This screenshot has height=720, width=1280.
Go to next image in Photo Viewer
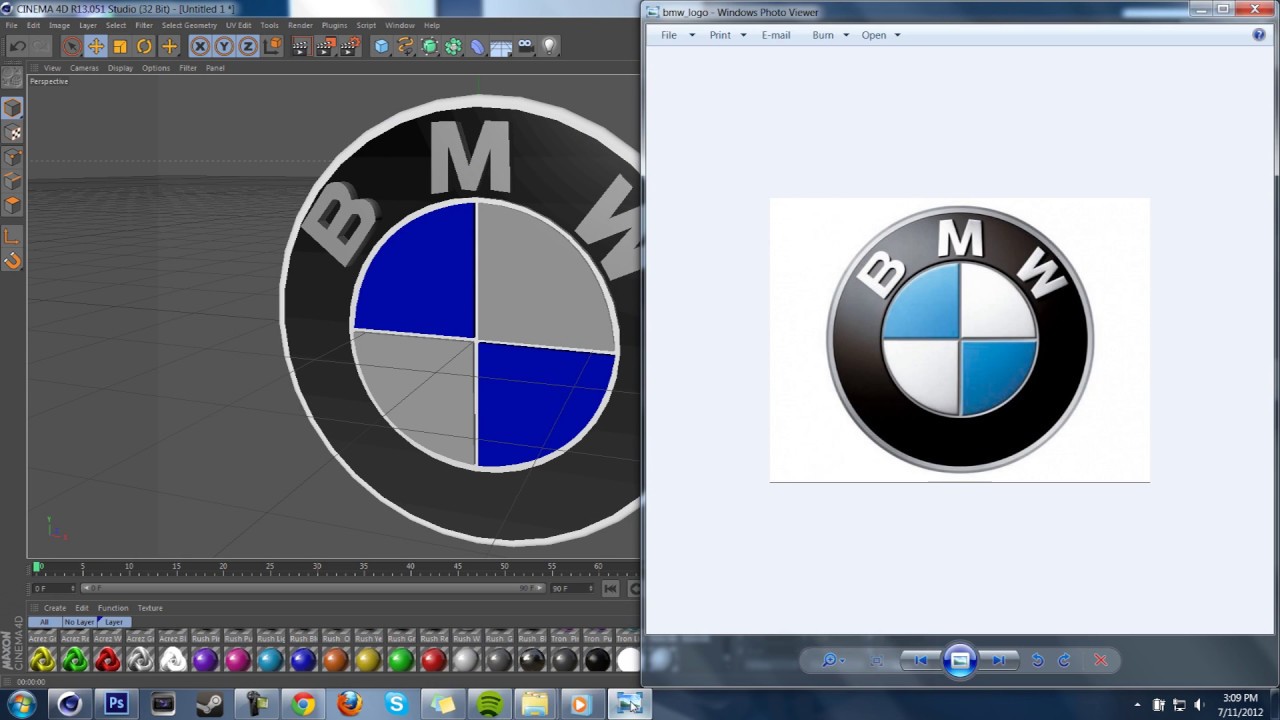(x=999, y=660)
